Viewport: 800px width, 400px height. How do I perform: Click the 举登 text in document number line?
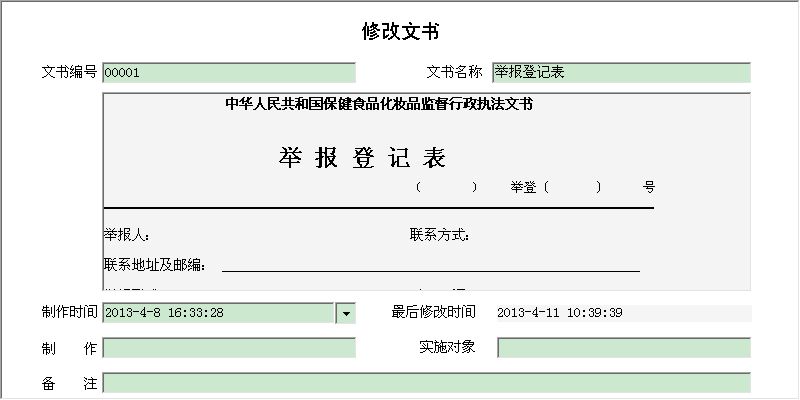[523, 187]
